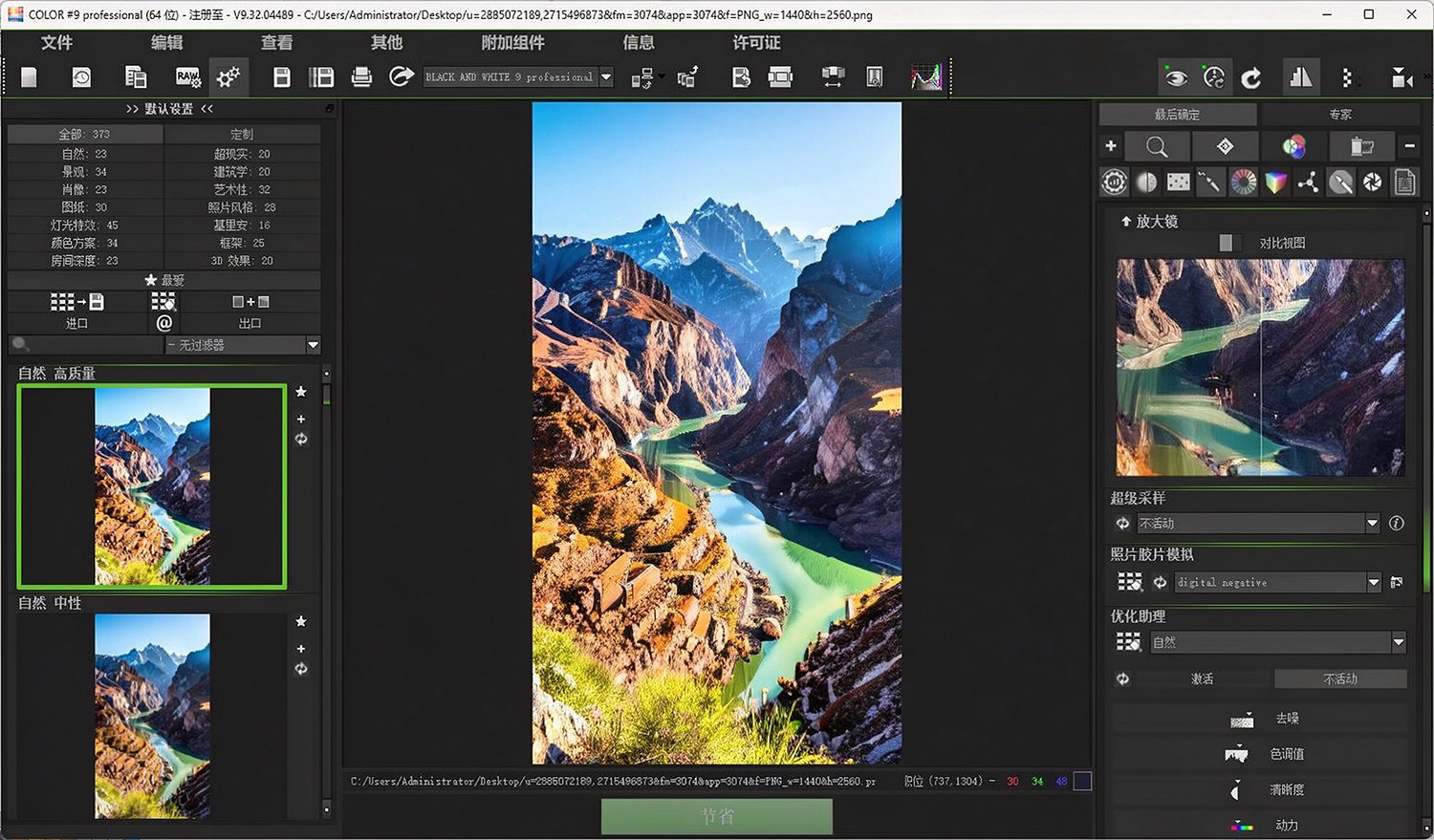Image resolution: width=1434 pixels, height=840 pixels.
Task: Click the half-moon contrast icon
Action: coord(1146,182)
